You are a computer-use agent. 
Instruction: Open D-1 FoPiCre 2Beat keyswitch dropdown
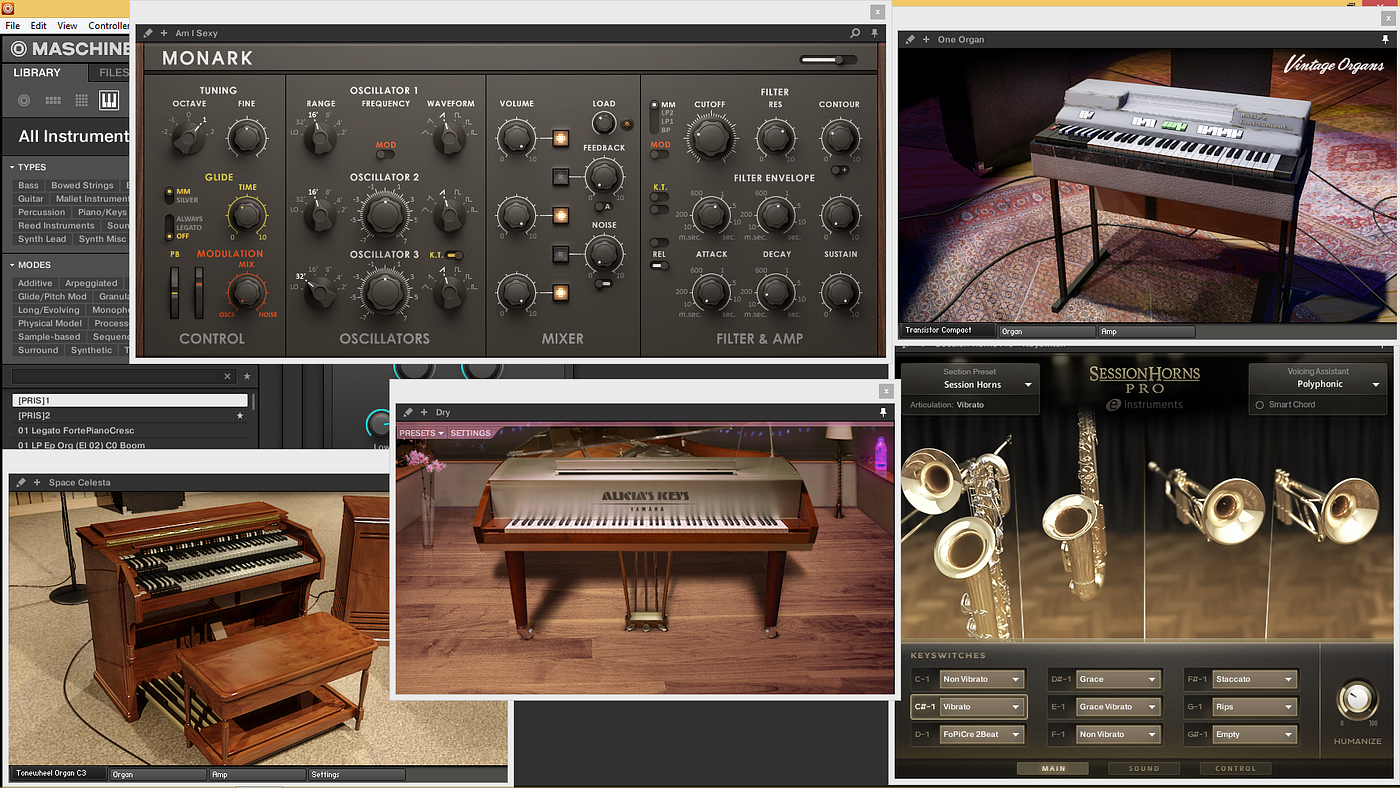coord(982,734)
